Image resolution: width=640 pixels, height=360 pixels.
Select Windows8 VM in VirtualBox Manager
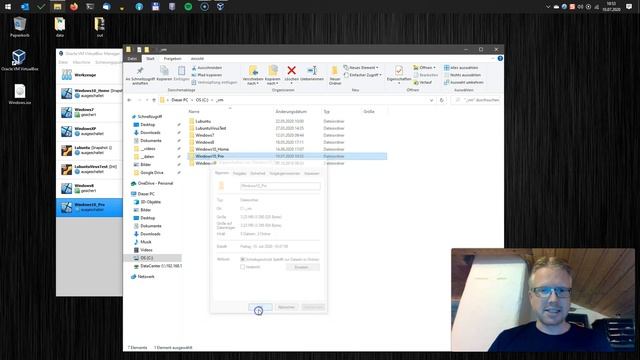tap(89, 188)
